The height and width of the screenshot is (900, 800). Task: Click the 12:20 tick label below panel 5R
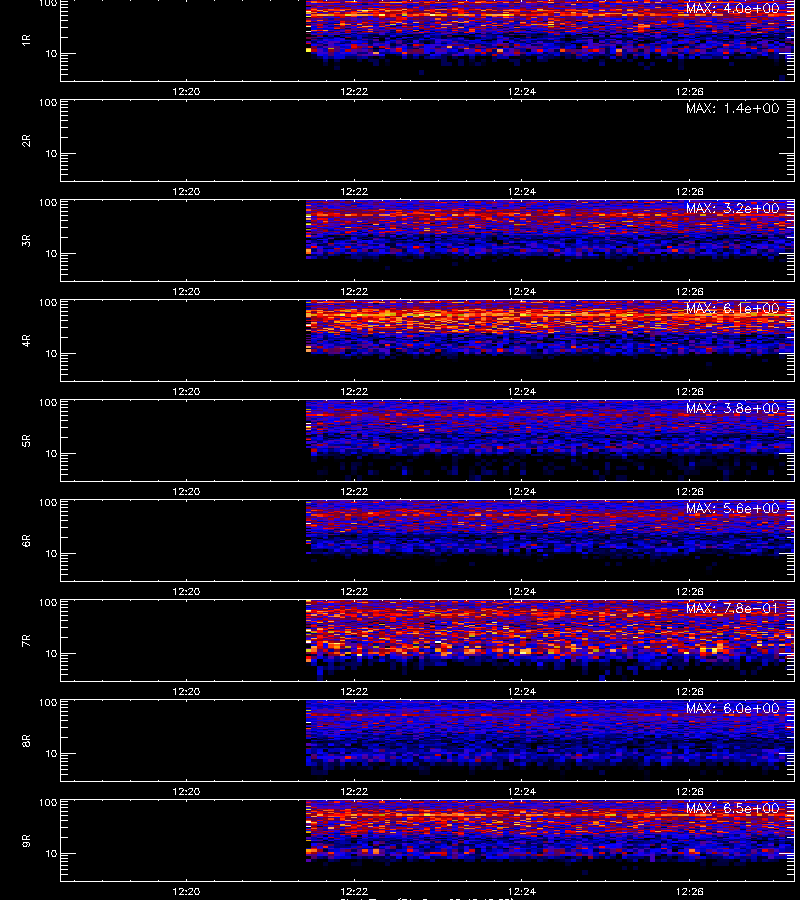pyautogui.click(x=186, y=491)
